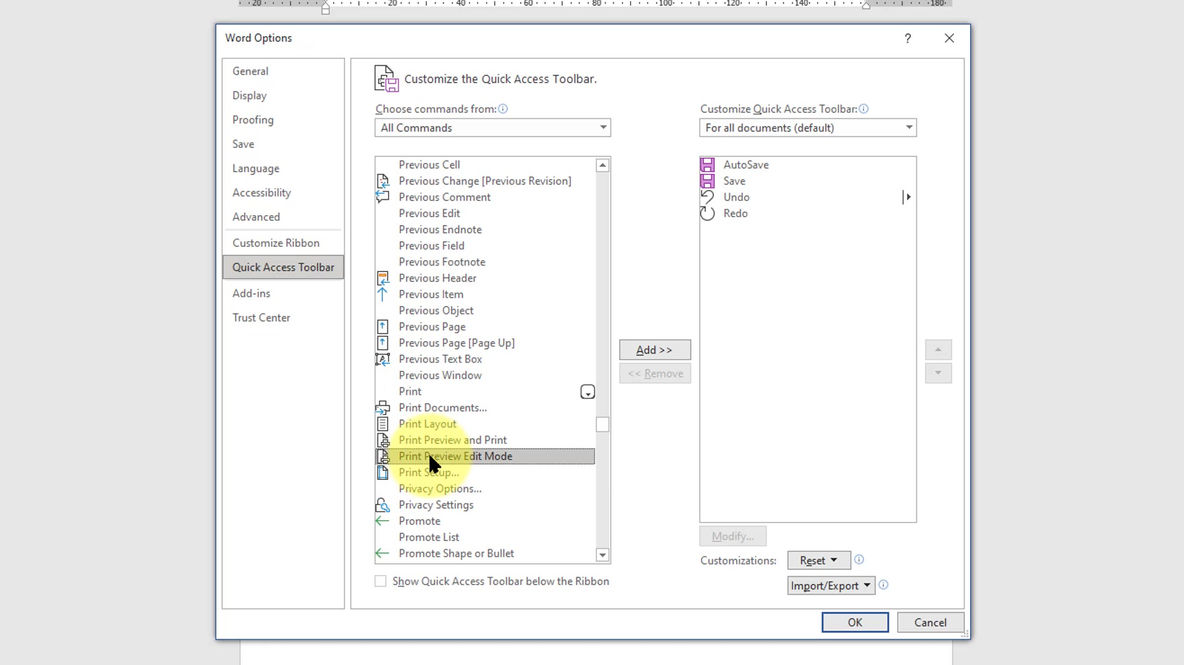1184x665 pixels.
Task: Click the Previous Page [Page Up] icon
Action: (383, 343)
